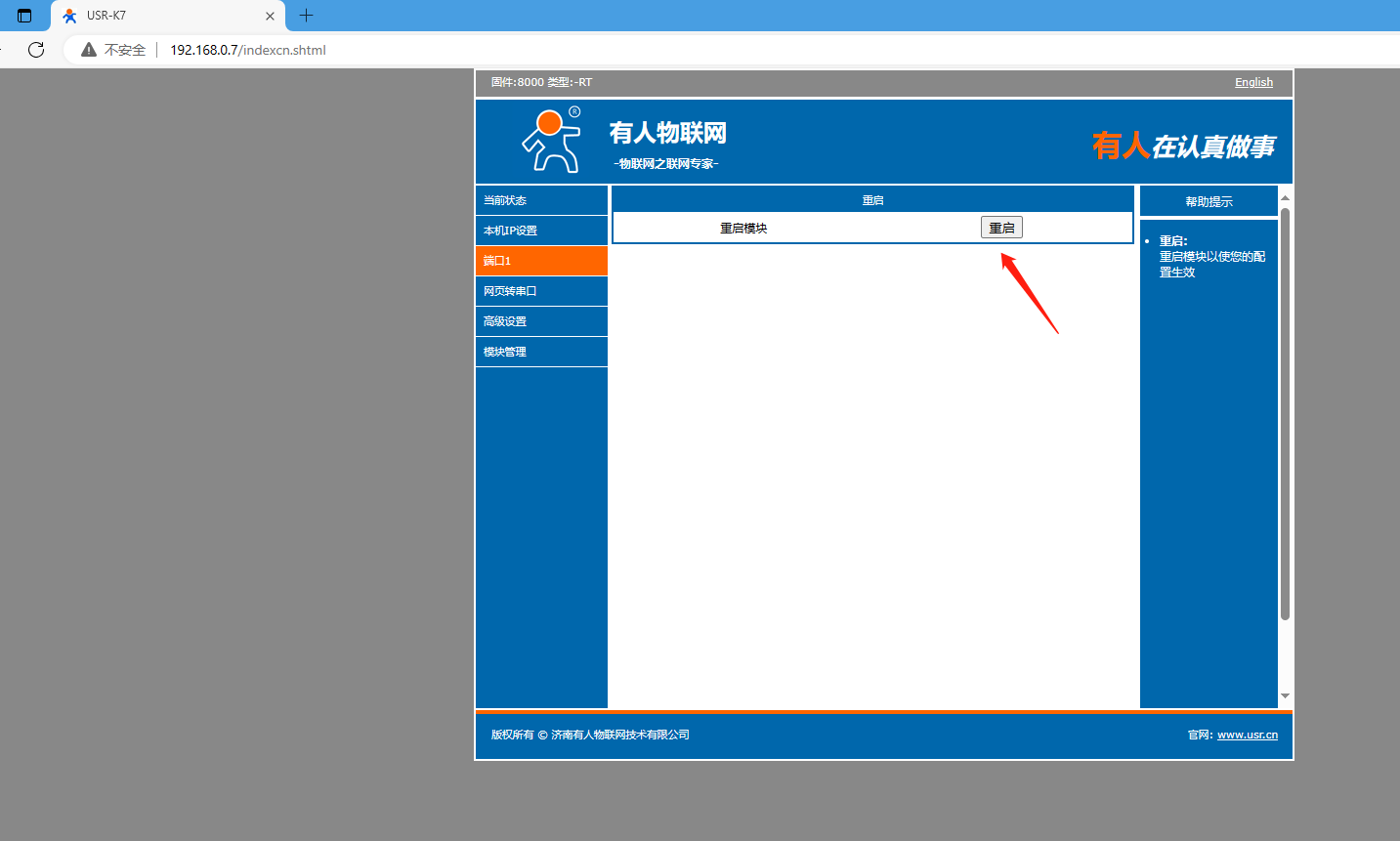Click the 不安全 warning triangle icon
This screenshot has width=1400, height=841.
89,50
